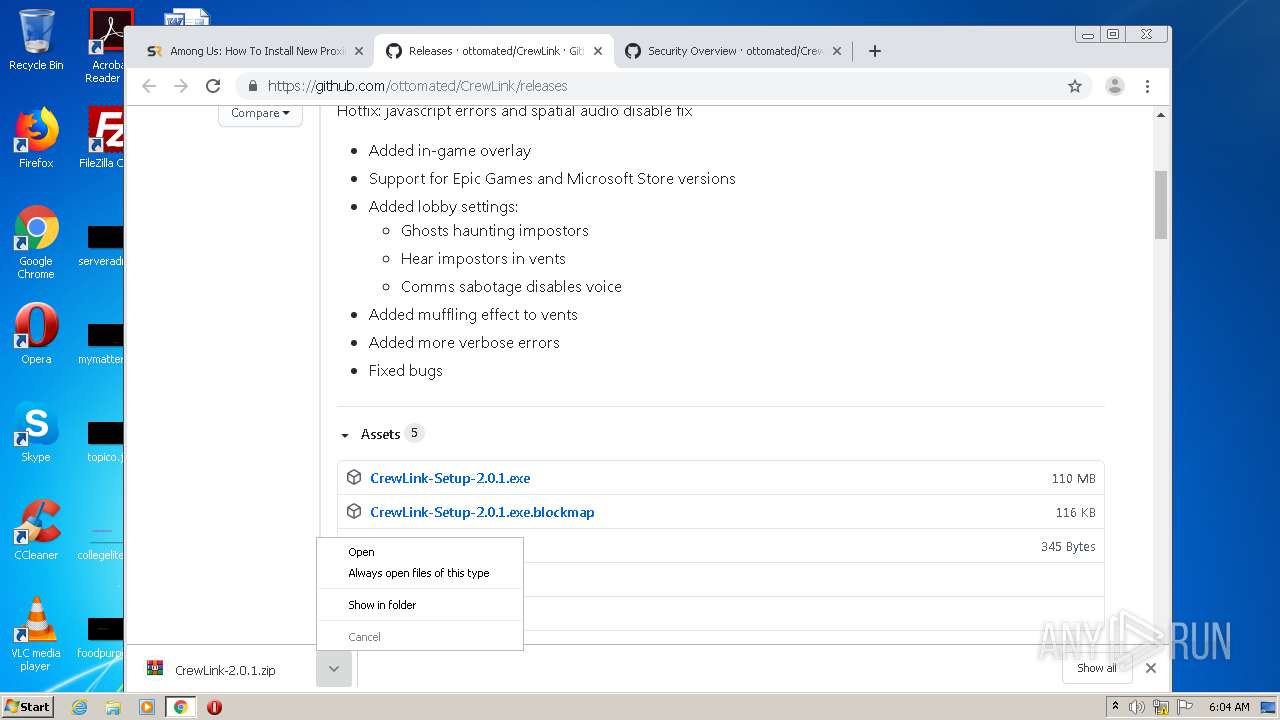Click the network icon in system tray

pos(1161,707)
